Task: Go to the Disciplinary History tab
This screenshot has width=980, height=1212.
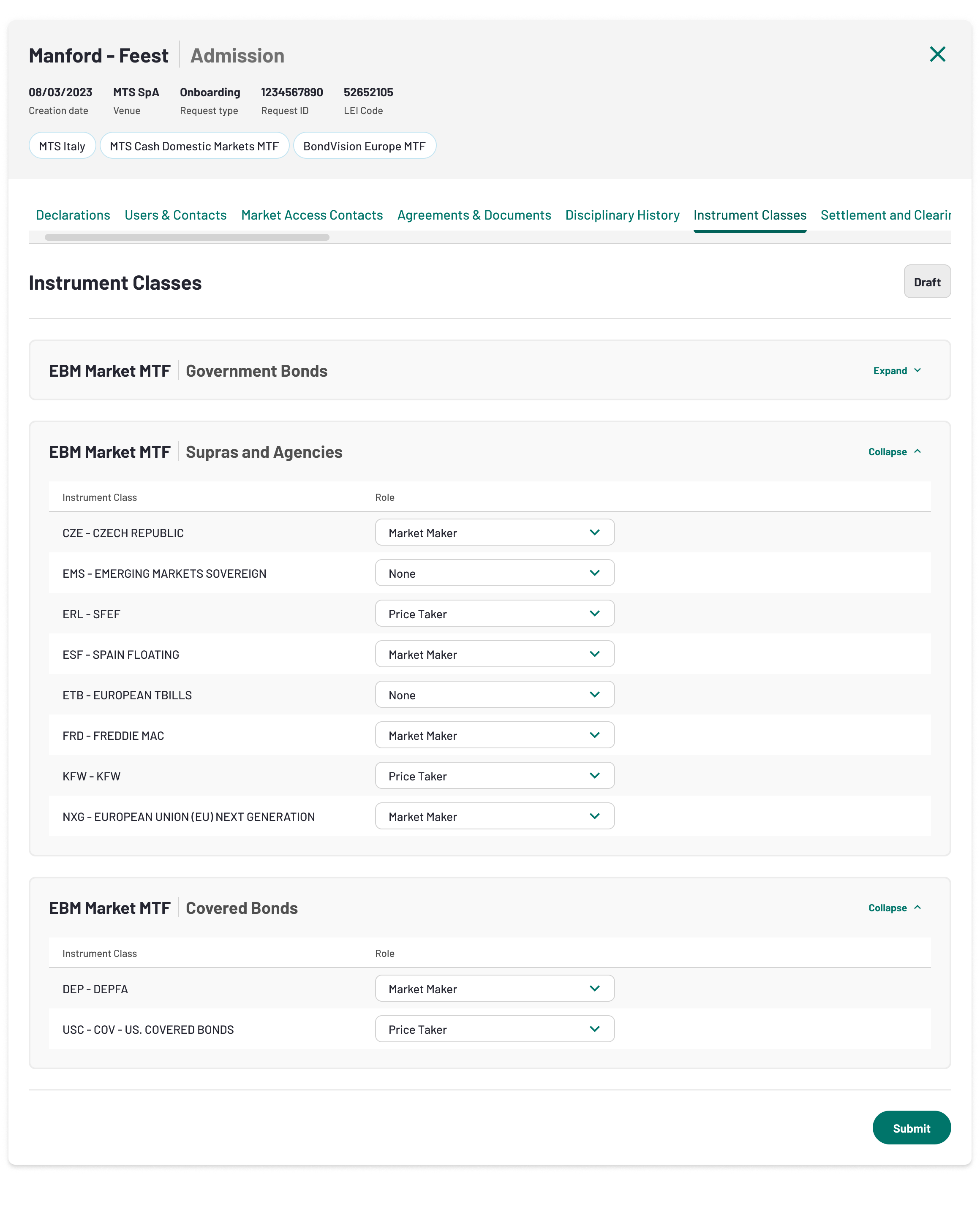Action: coord(622,215)
